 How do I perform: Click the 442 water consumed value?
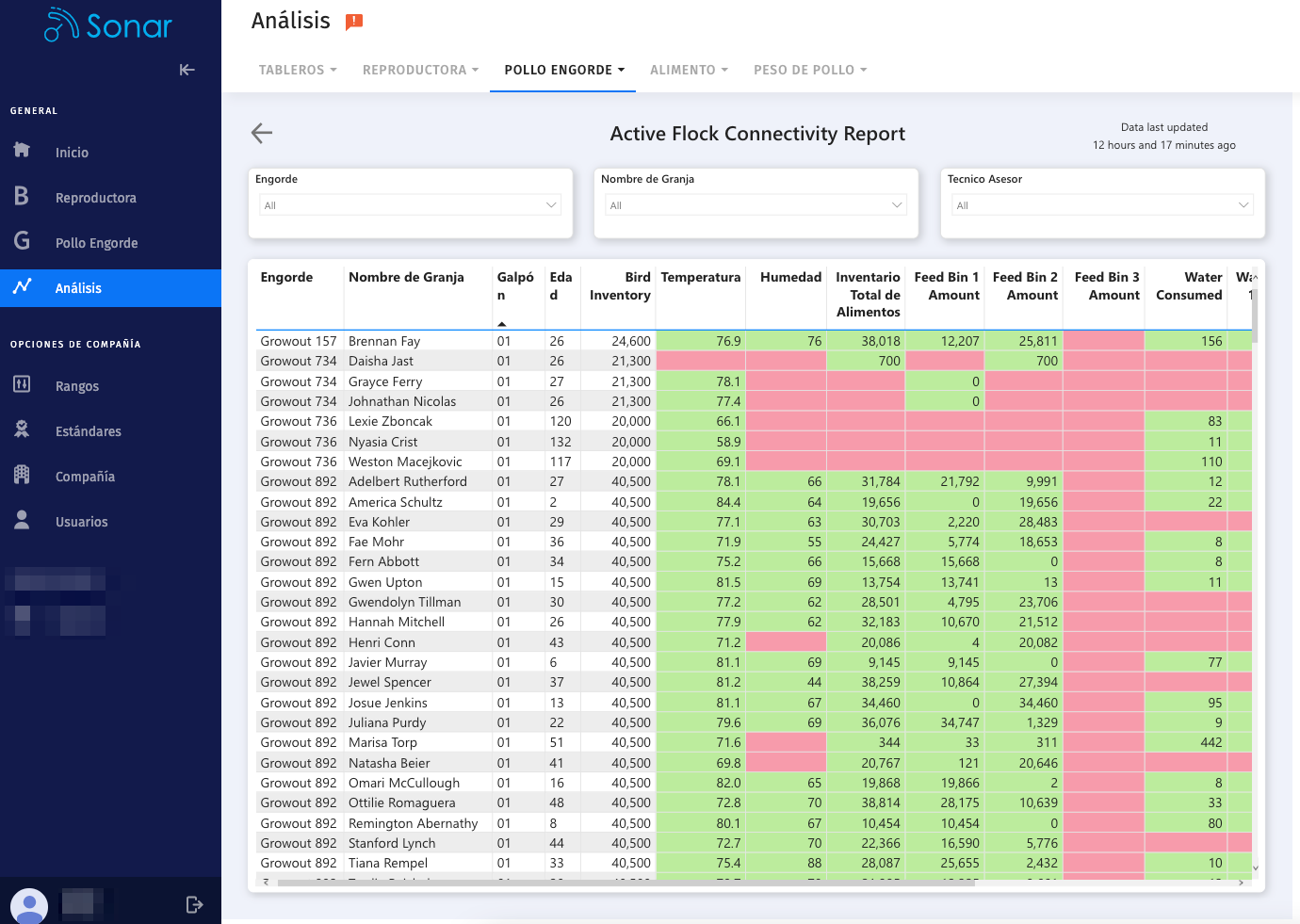pyautogui.click(x=1211, y=742)
